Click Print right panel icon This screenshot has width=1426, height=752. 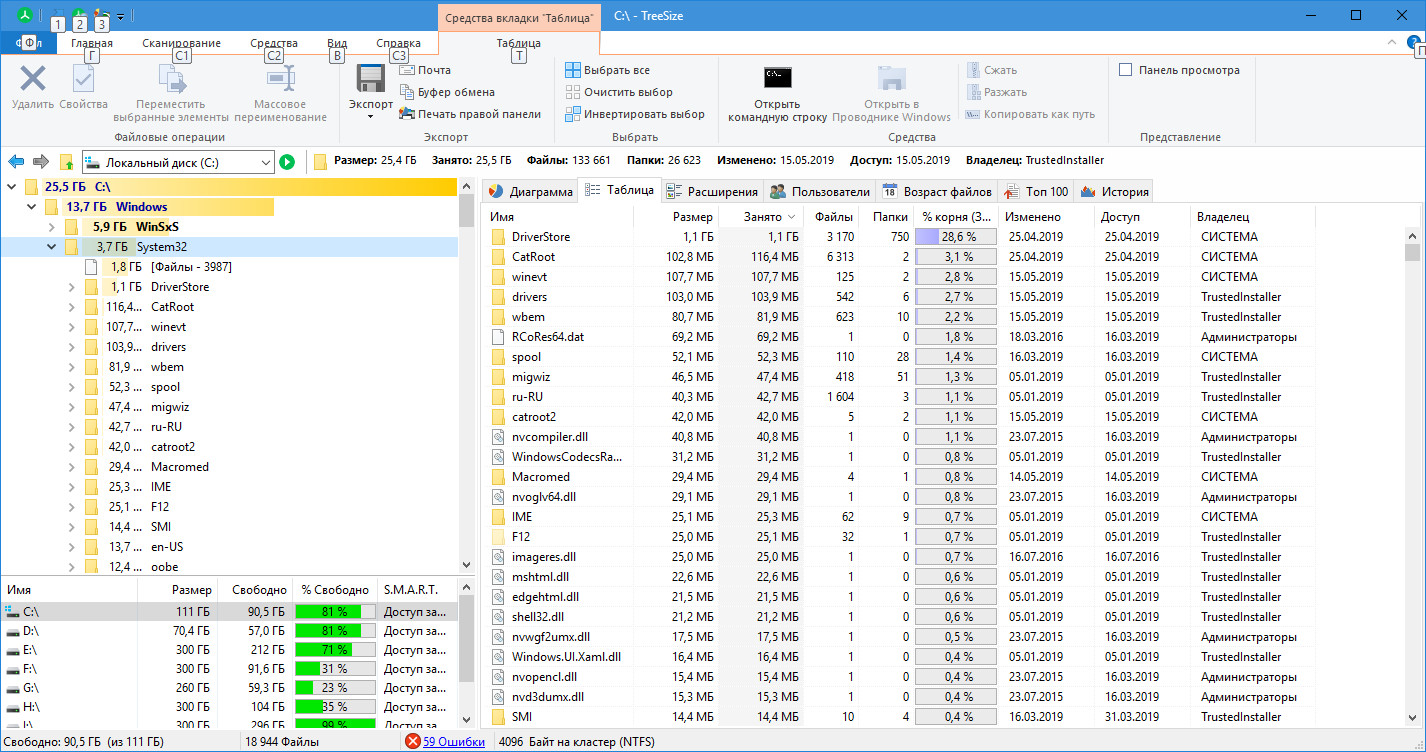pyautogui.click(x=407, y=114)
